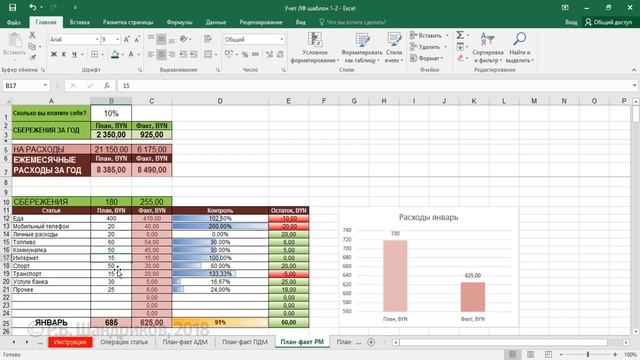Open the Операции статьи sheet tab

(x=124, y=342)
